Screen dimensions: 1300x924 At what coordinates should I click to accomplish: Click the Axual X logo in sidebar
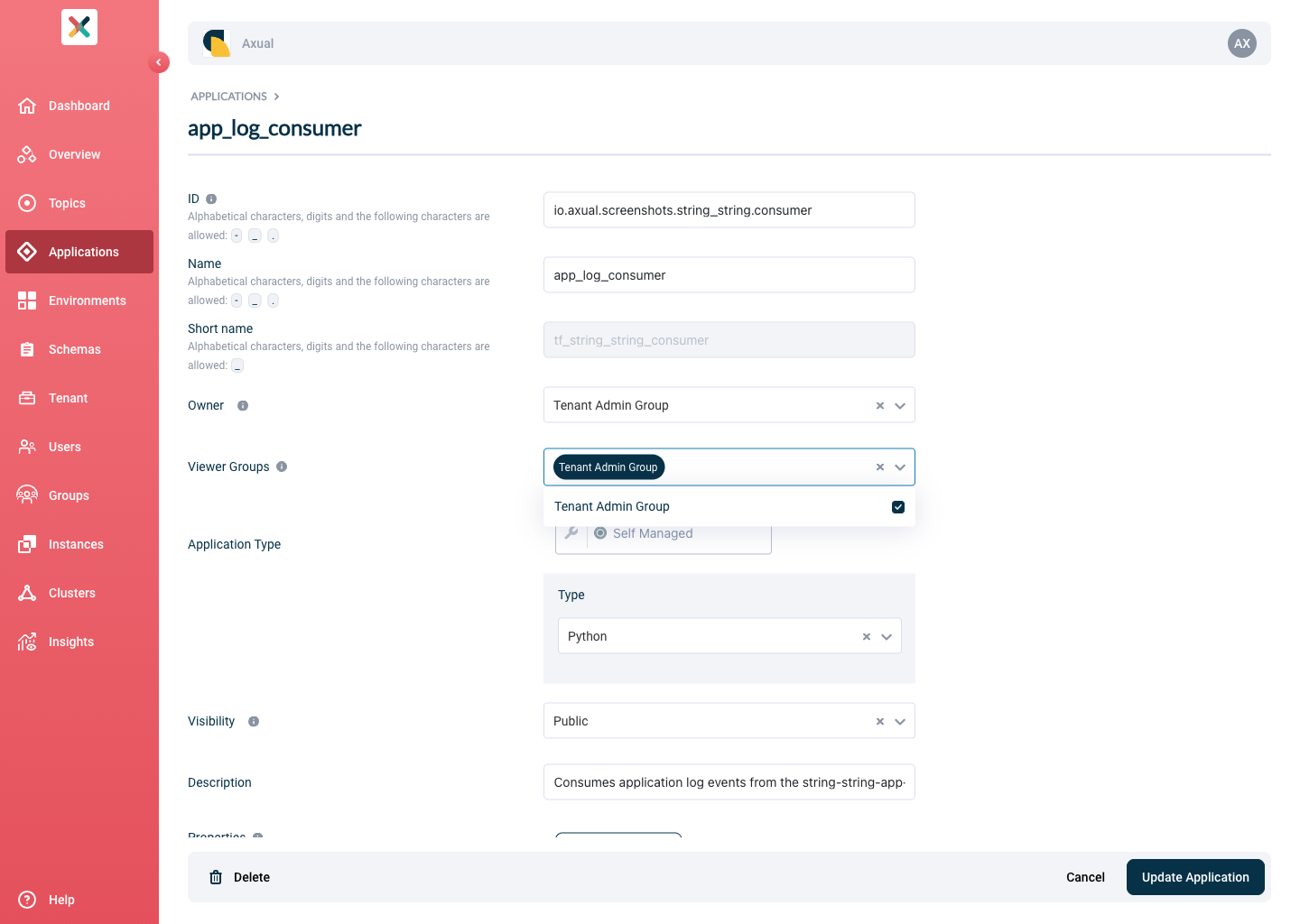[79, 27]
